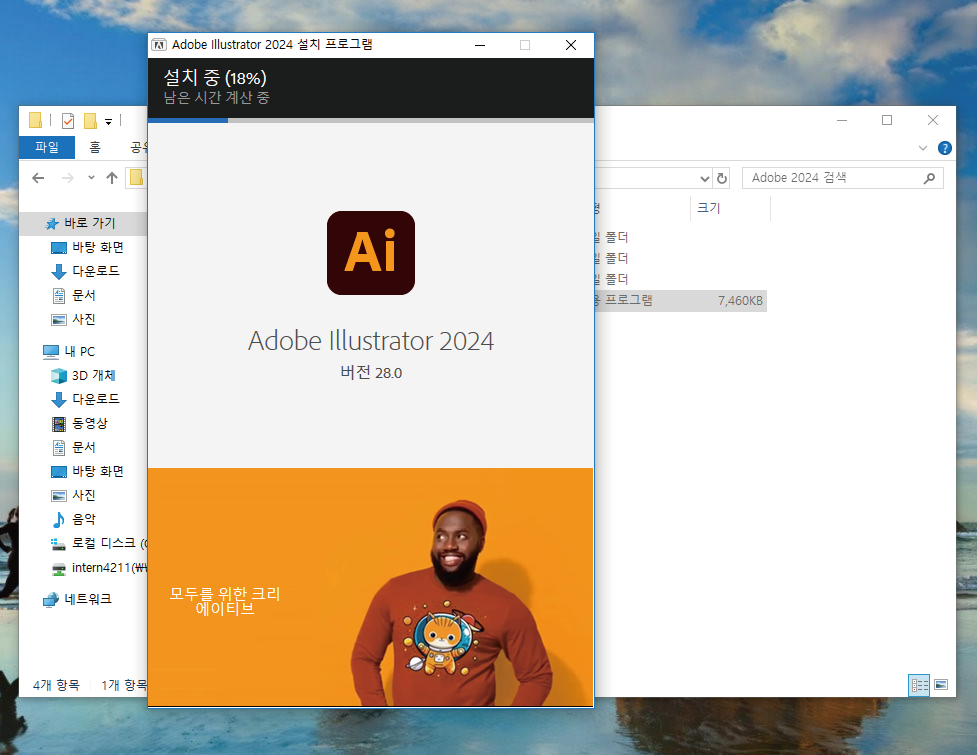Open 바탕 화면 under 바로 가기
Screen dimensions: 977x755
[x=97, y=247]
